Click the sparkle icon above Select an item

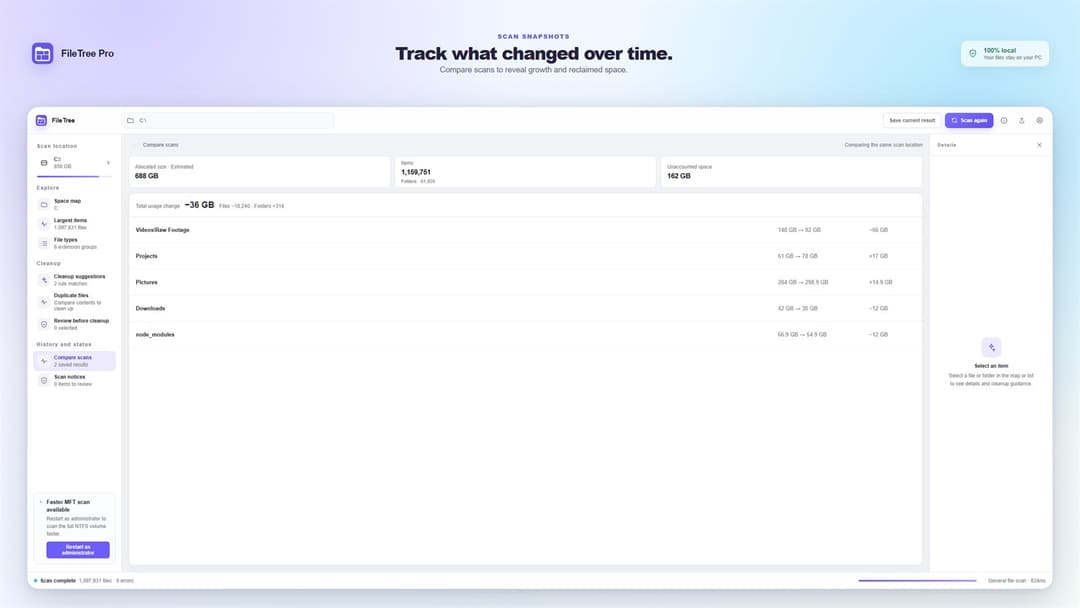click(991, 347)
